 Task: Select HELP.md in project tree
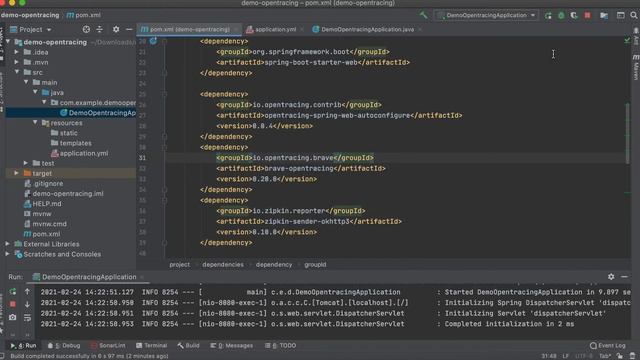42,204
